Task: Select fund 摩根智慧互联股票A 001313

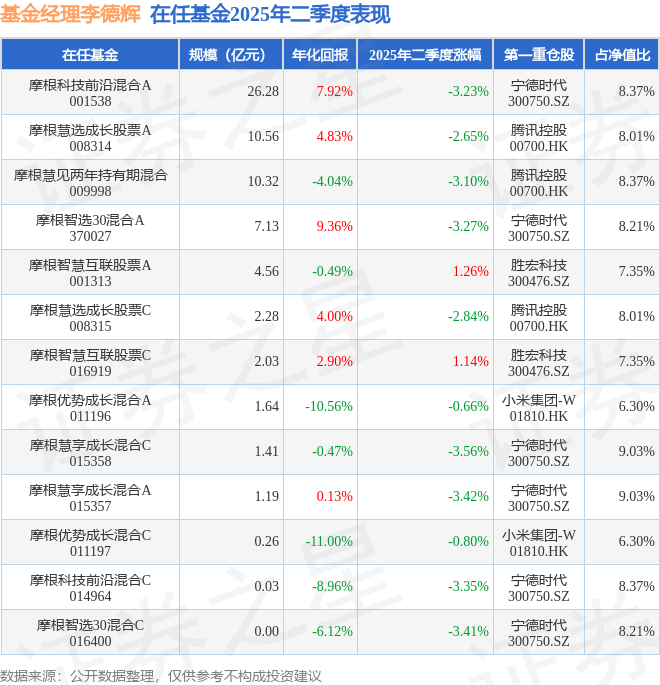Action: tap(90, 273)
